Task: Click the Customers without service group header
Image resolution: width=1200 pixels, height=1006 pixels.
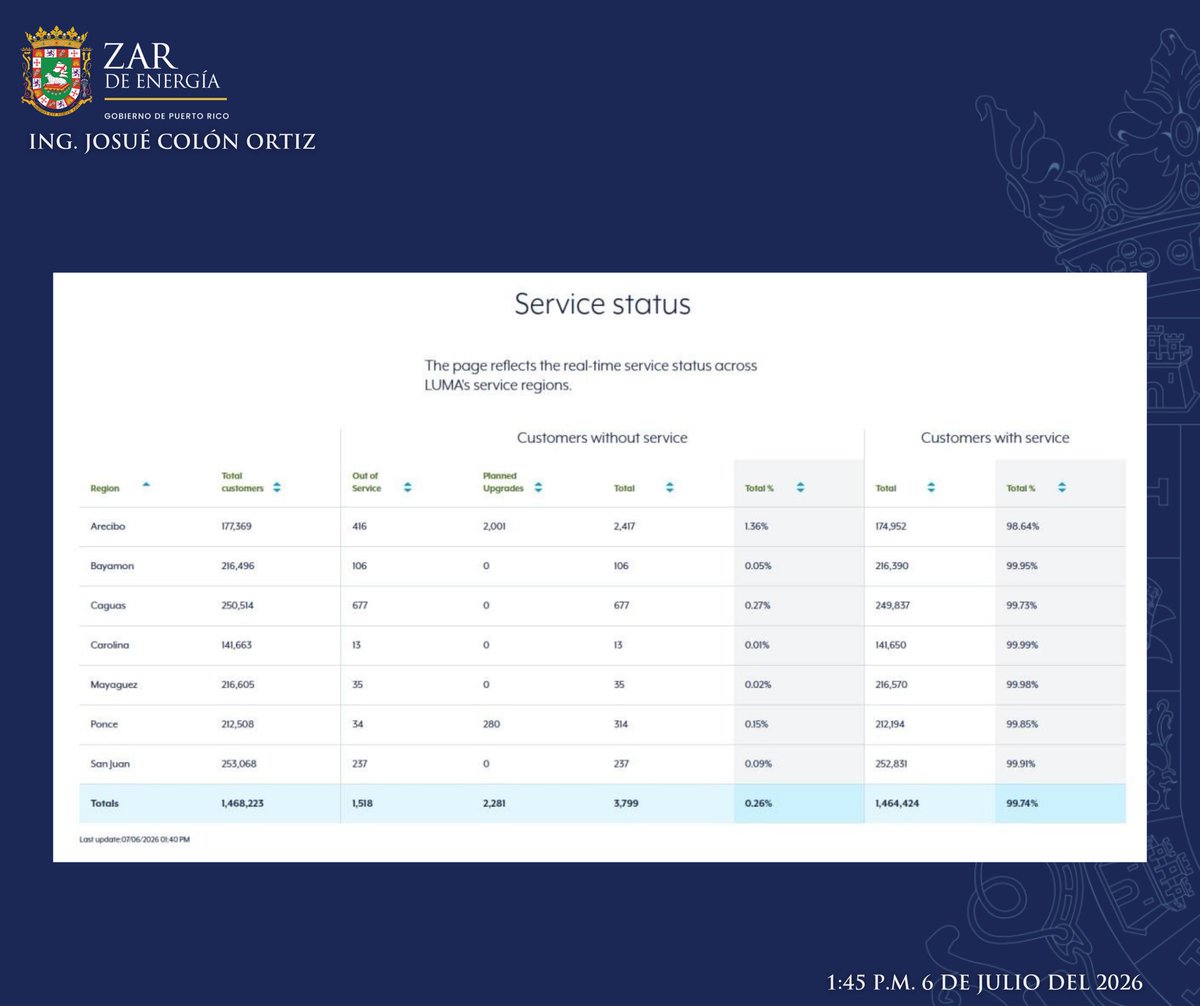Action: click(x=602, y=438)
